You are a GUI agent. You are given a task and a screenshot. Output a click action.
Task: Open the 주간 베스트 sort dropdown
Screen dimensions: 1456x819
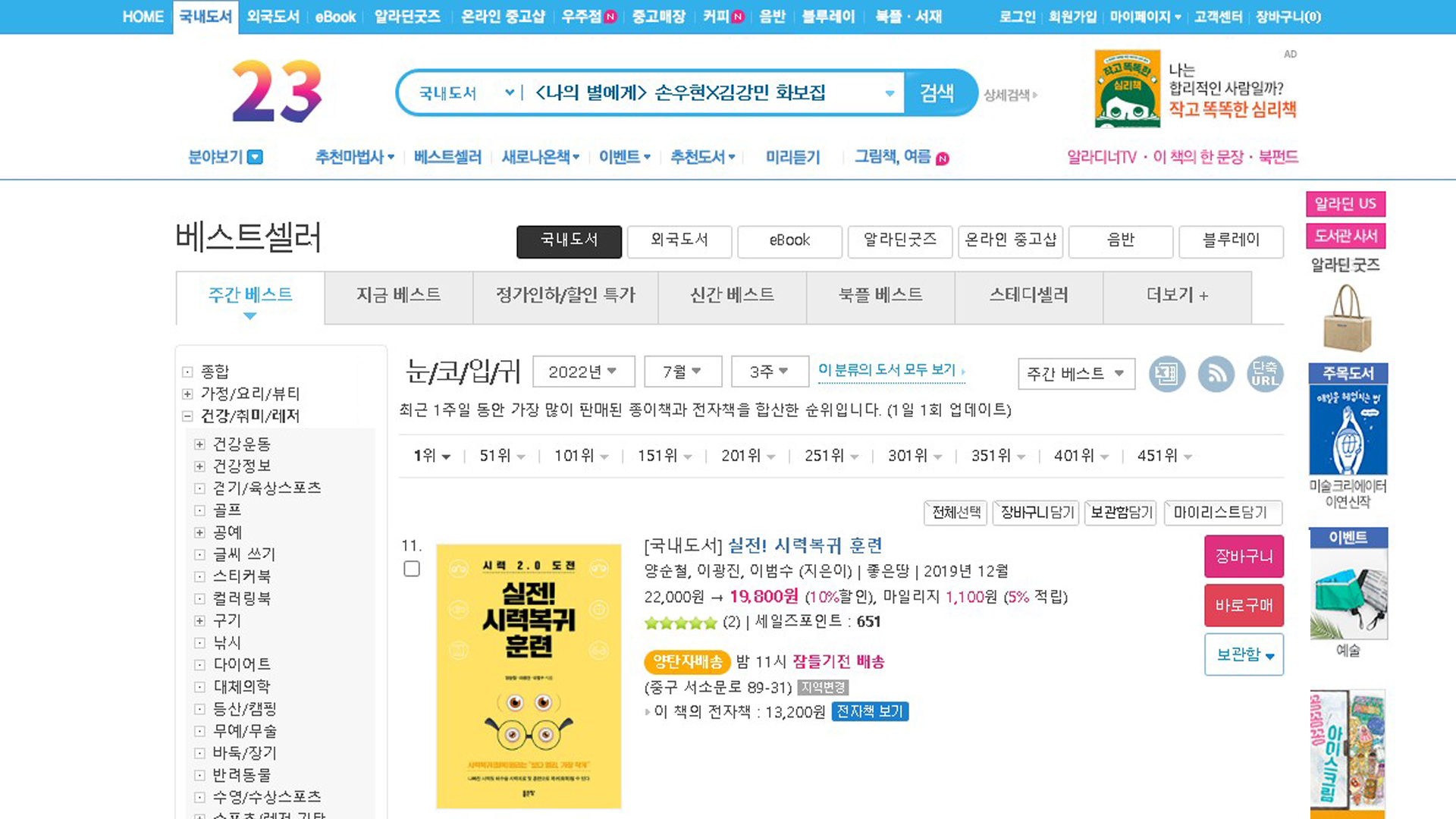pyautogui.click(x=1075, y=374)
